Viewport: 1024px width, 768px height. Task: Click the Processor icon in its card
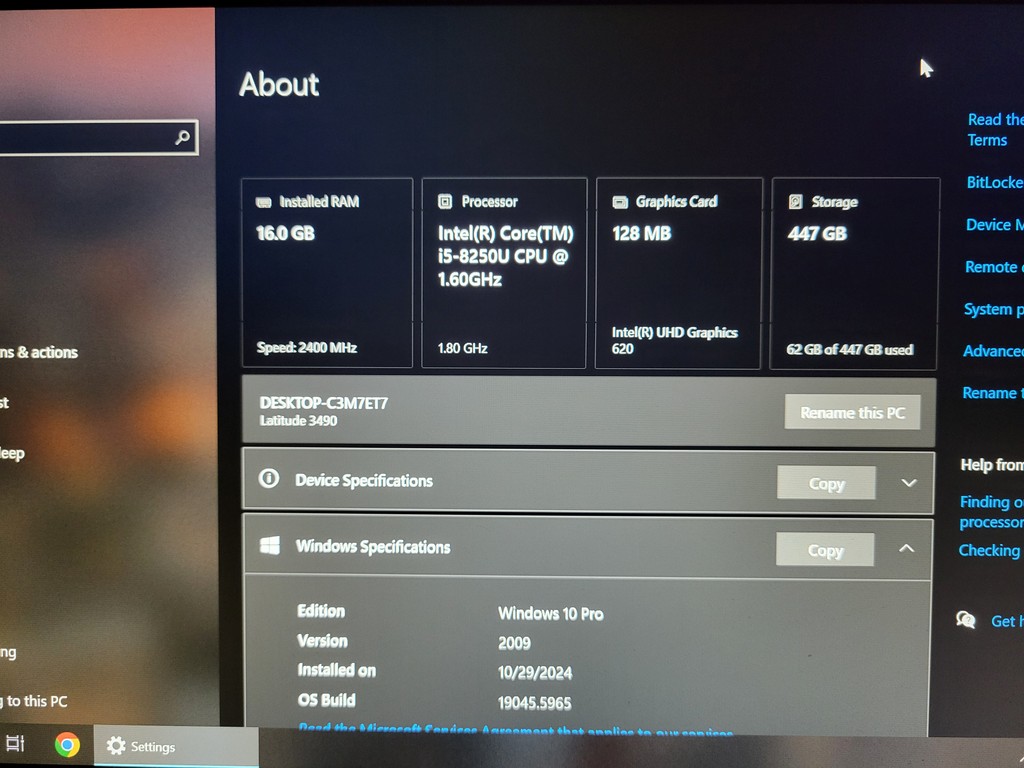pos(445,202)
